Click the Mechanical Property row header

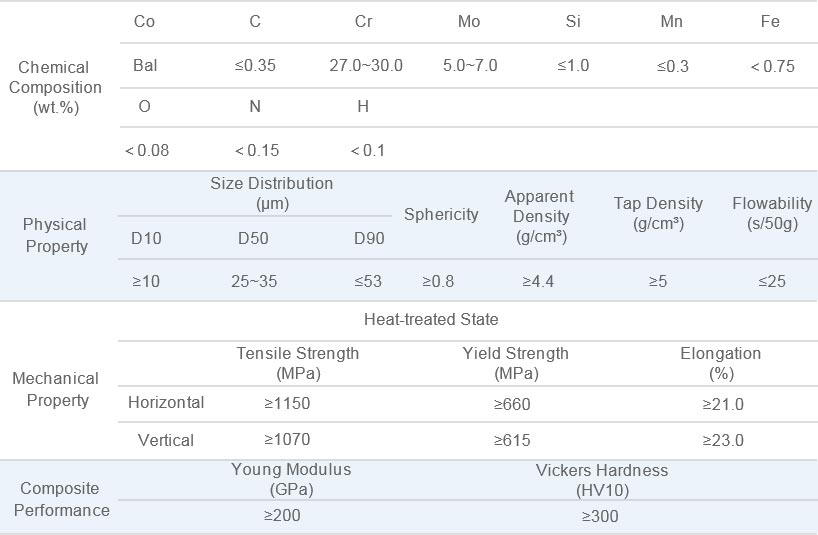pos(55,389)
